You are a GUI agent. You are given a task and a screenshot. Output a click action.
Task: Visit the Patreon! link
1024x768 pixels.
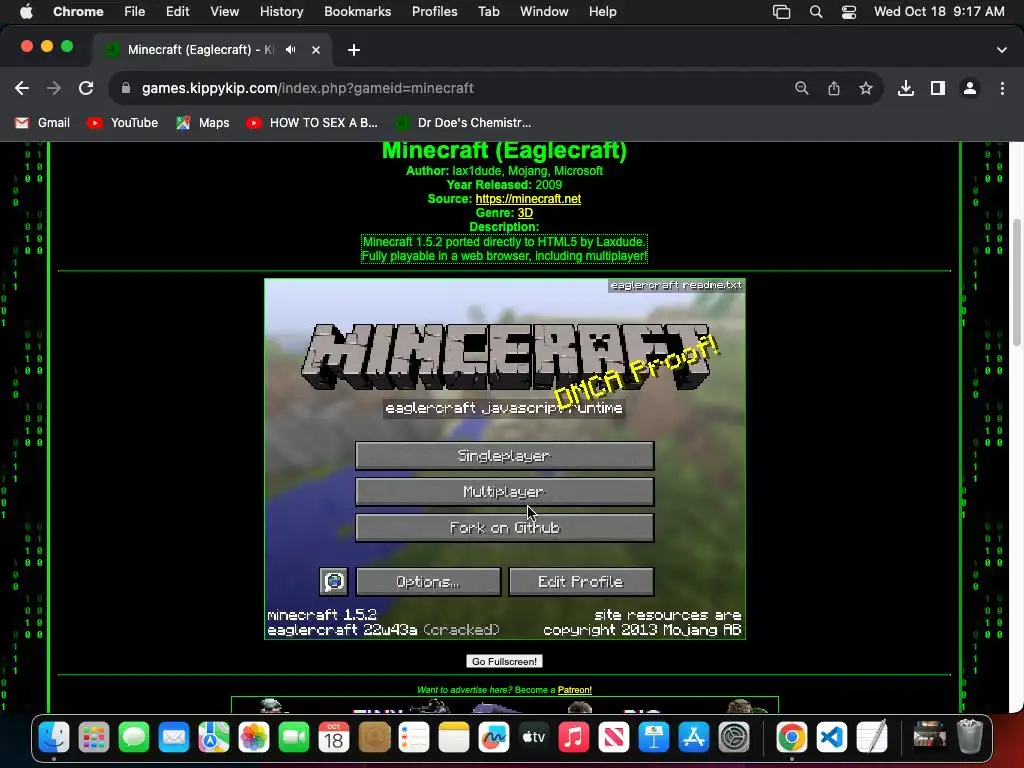click(575, 690)
